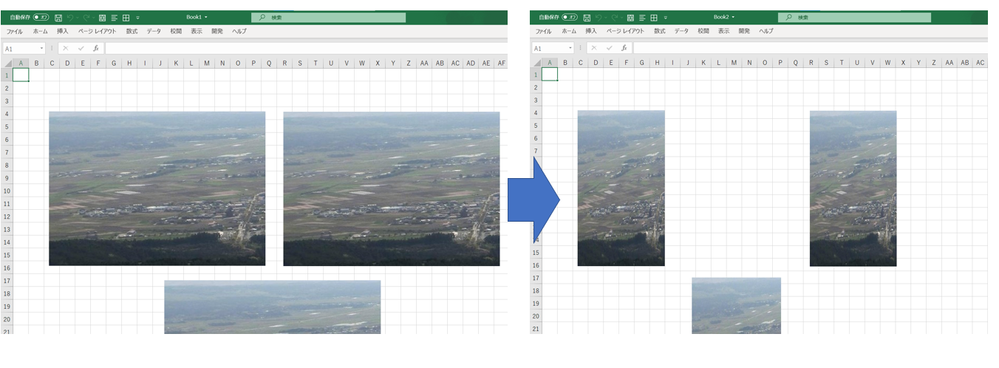
Task: Click the Undo arrow in Book1 title bar
Action: (x=72, y=18)
